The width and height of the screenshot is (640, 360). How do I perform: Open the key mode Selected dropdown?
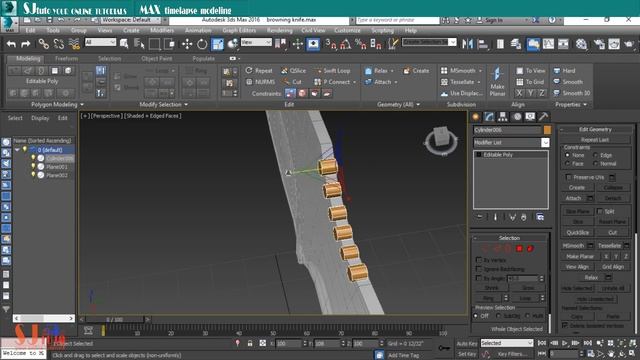(507, 343)
